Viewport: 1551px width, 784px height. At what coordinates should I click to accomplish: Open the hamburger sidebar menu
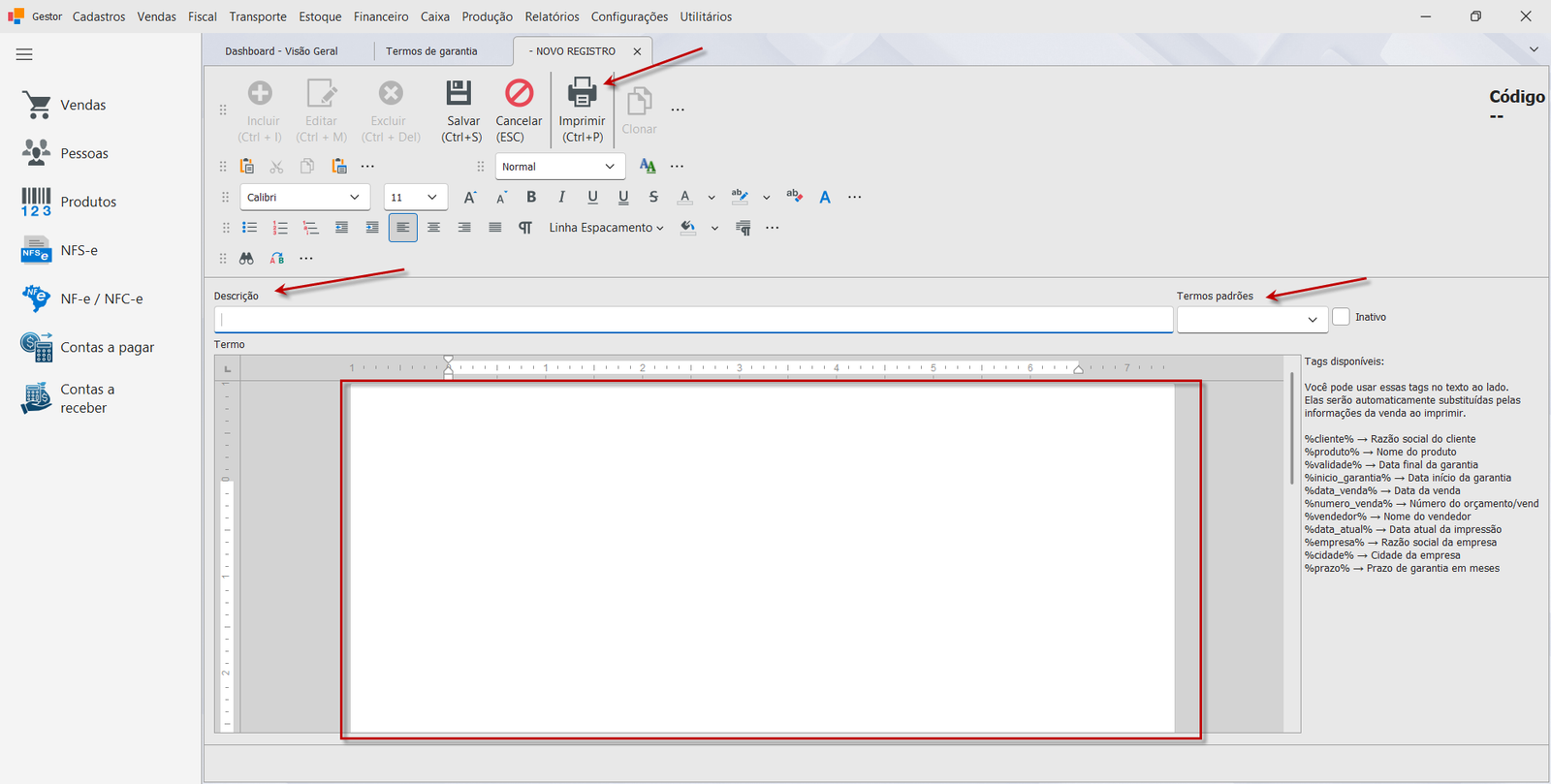click(x=24, y=54)
